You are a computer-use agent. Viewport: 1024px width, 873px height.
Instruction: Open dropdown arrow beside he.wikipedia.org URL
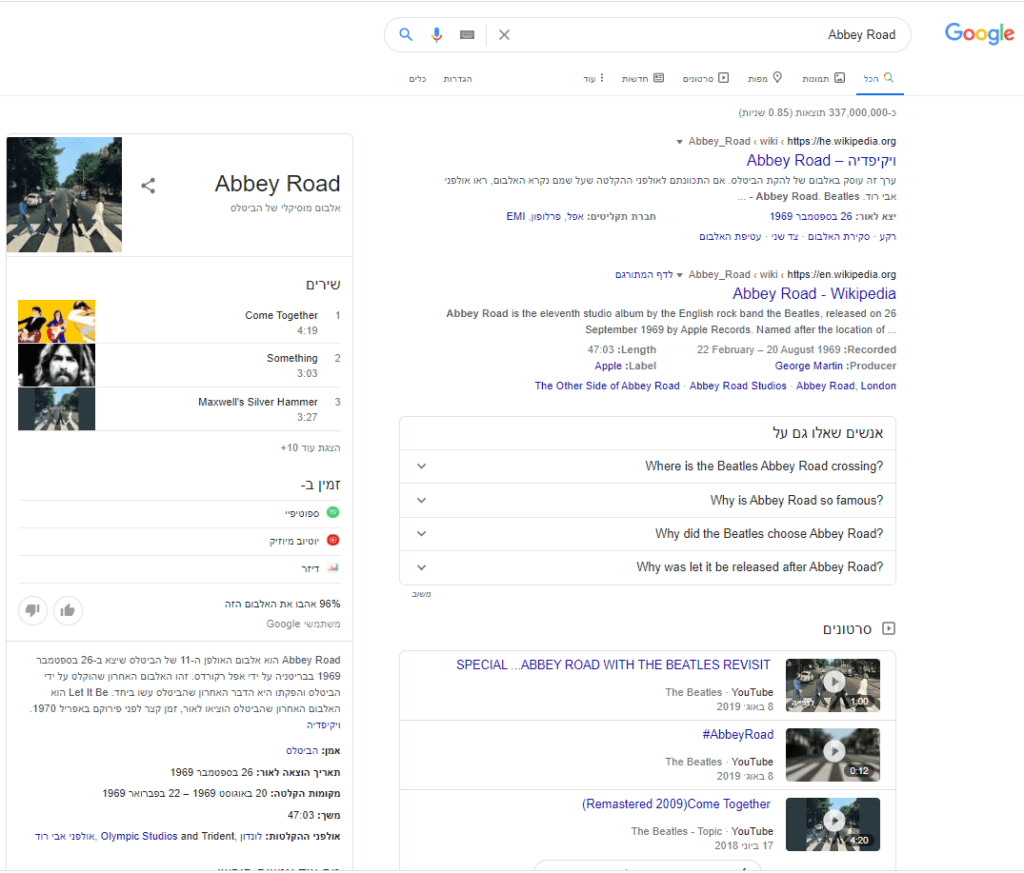pyautogui.click(x=679, y=142)
